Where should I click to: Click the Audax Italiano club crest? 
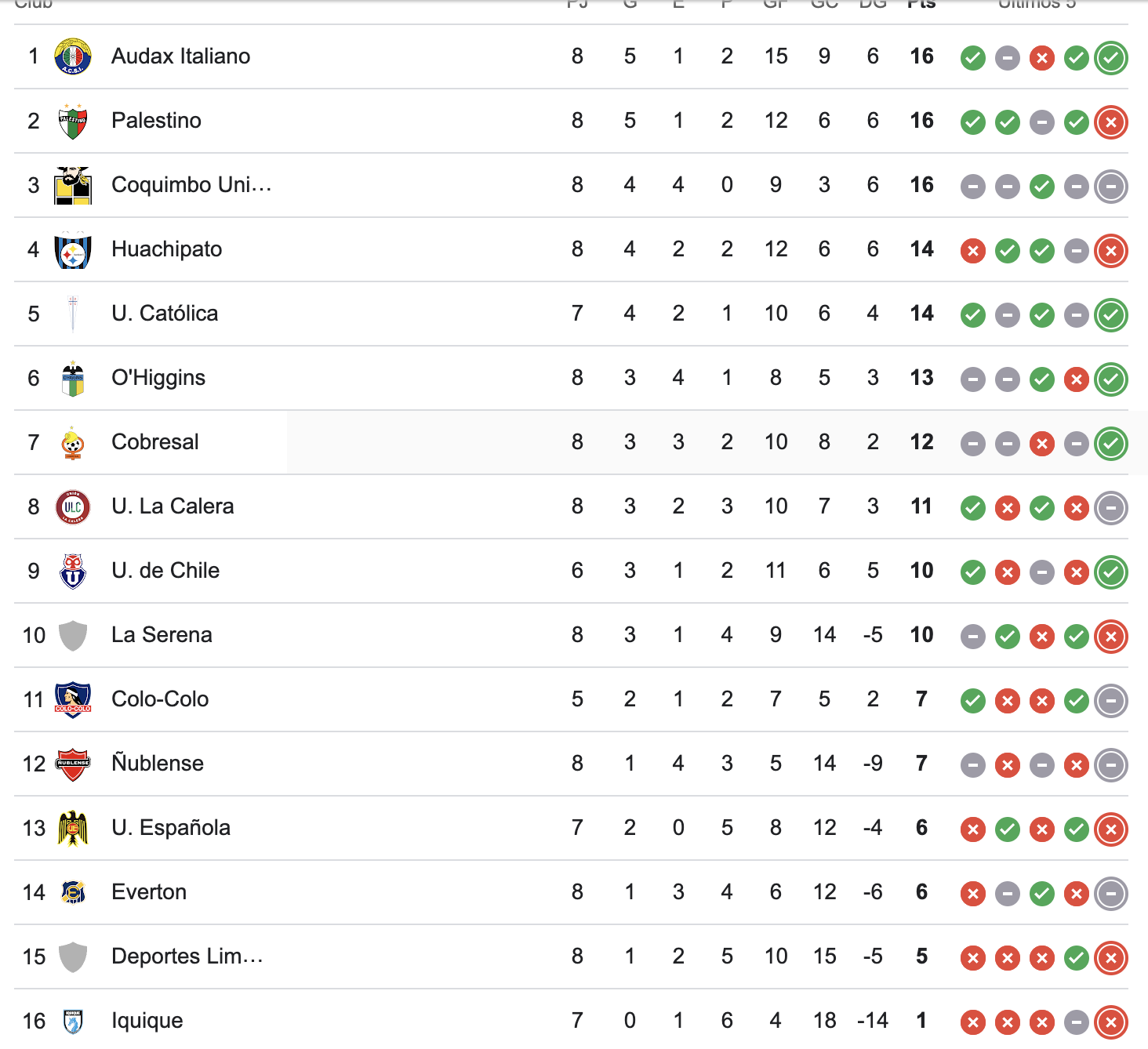(x=74, y=56)
